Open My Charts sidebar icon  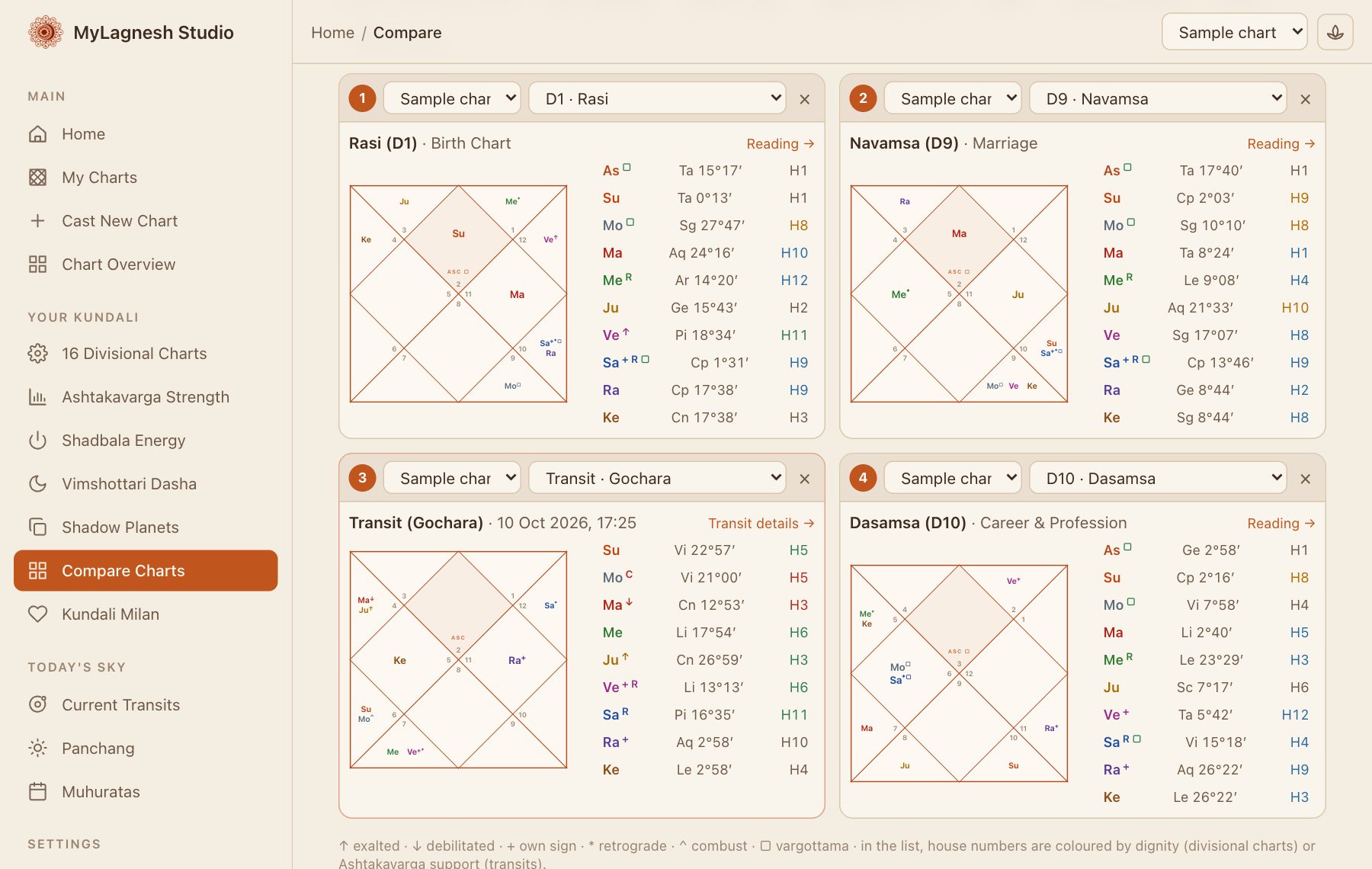tap(37, 178)
